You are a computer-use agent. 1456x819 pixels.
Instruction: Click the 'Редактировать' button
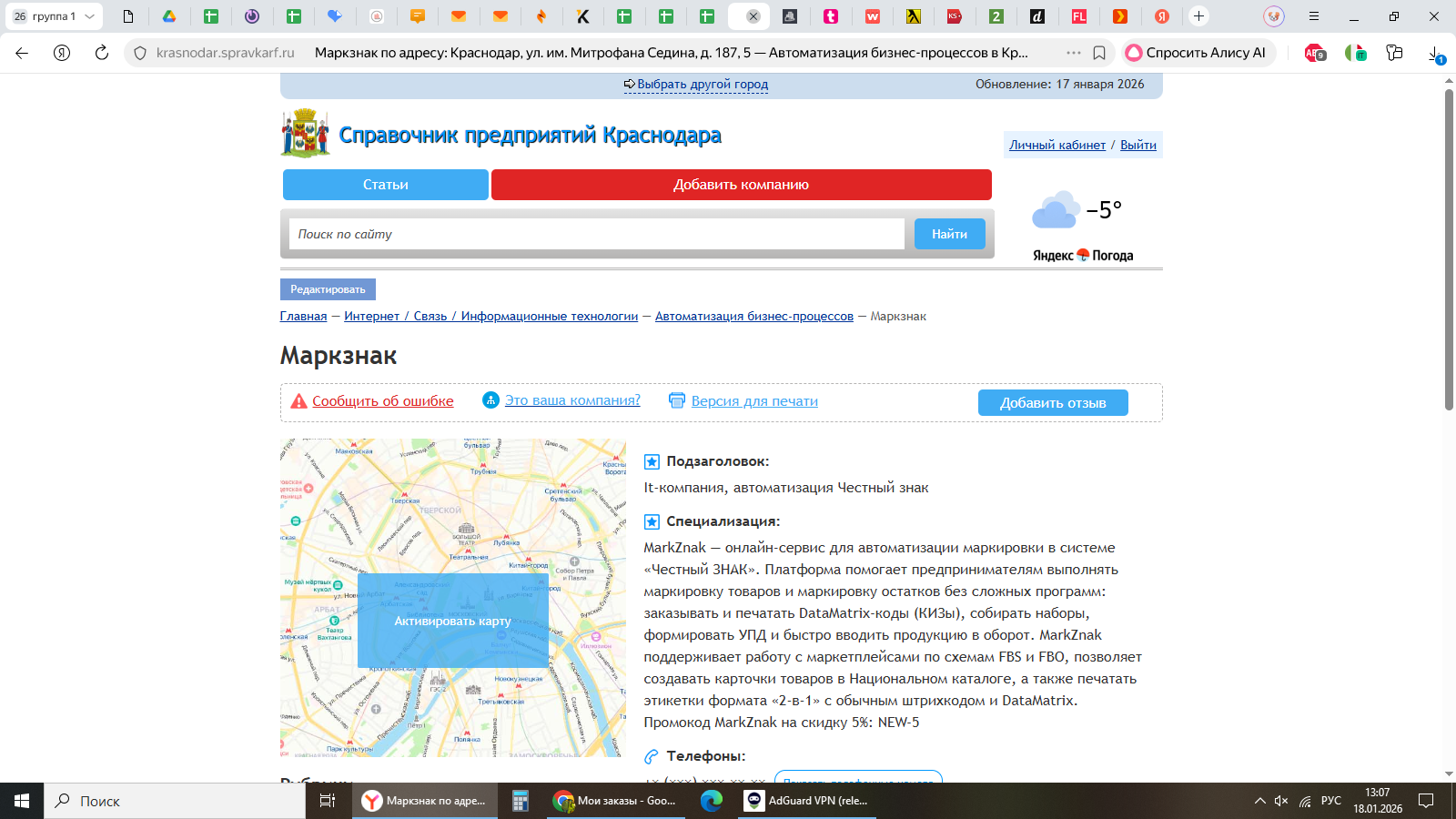coord(328,289)
